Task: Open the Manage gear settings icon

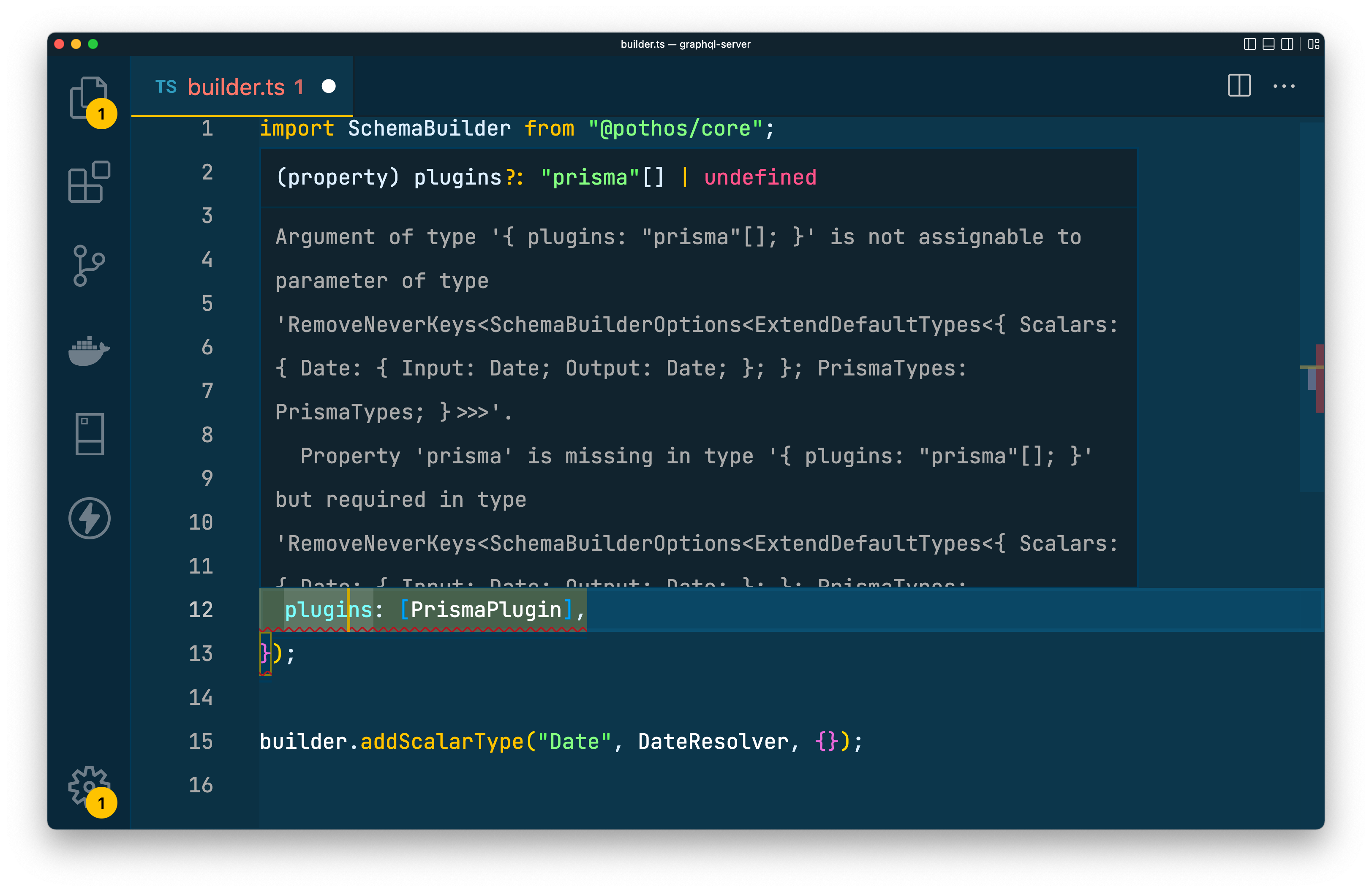Action: click(89, 786)
